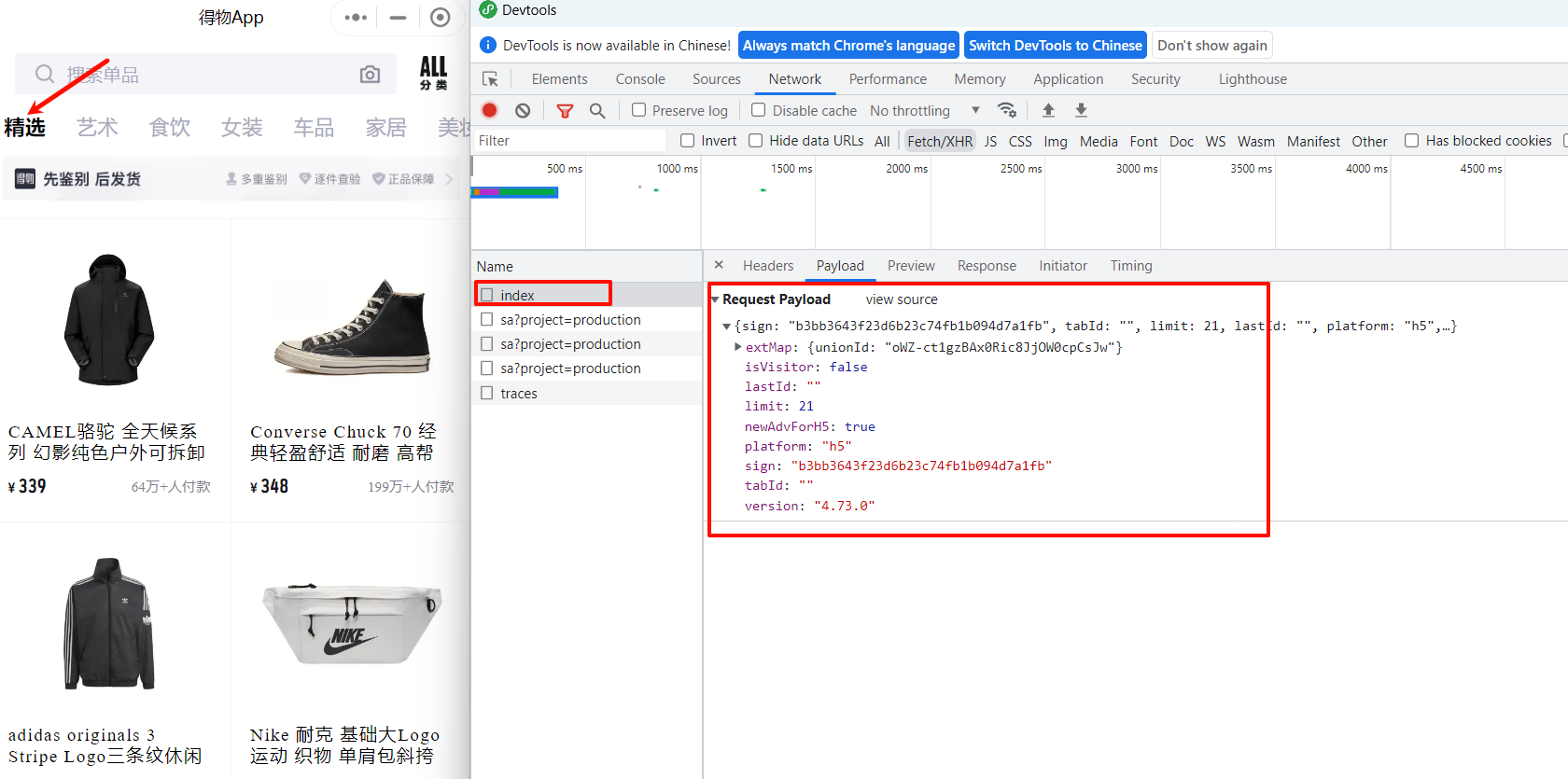The width and height of the screenshot is (1568, 779).
Task: Switch to the Elements tab
Action: tap(560, 79)
